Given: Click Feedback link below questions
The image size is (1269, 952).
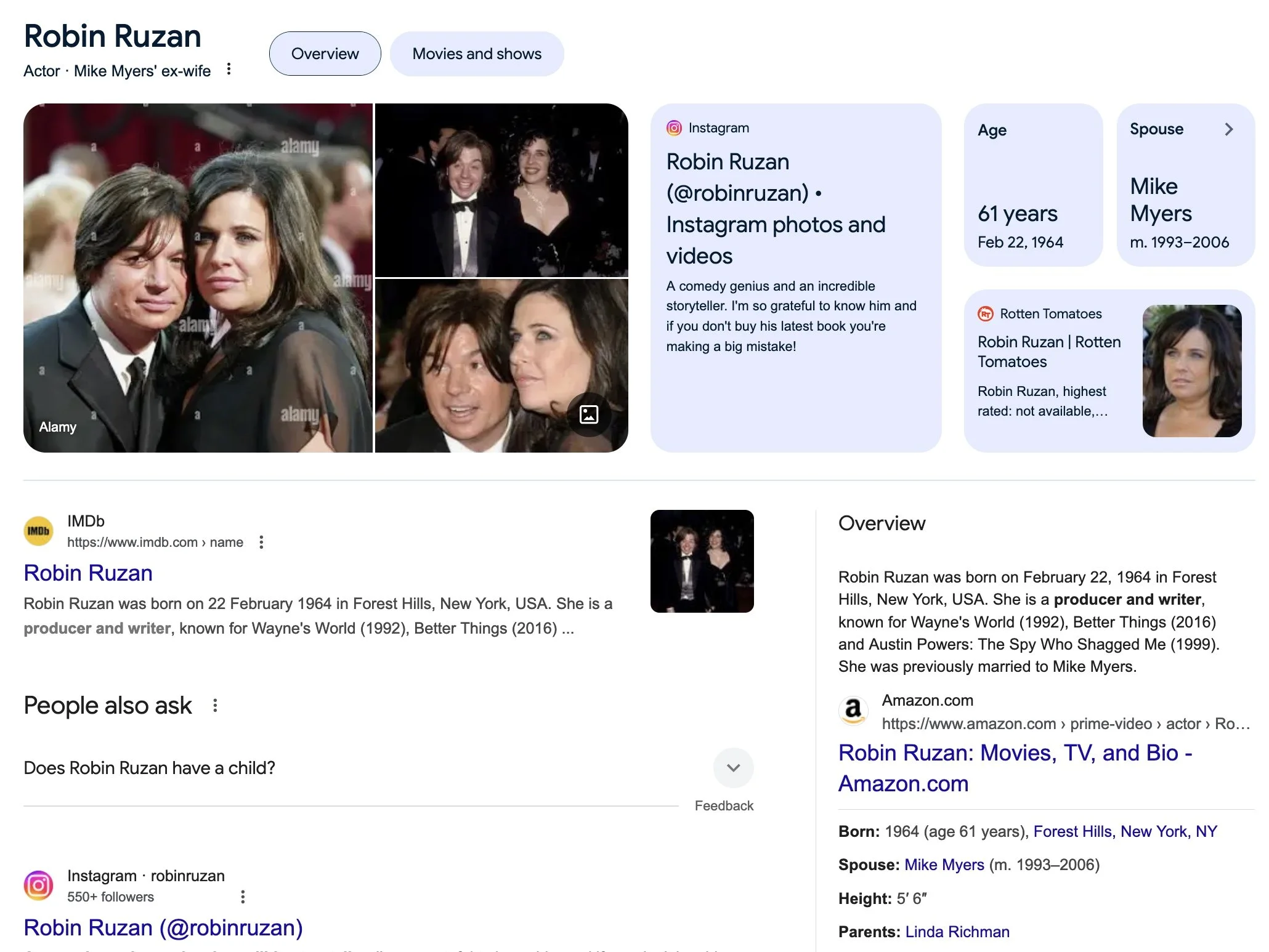Looking at the screenshot, I should click(724, 805).
